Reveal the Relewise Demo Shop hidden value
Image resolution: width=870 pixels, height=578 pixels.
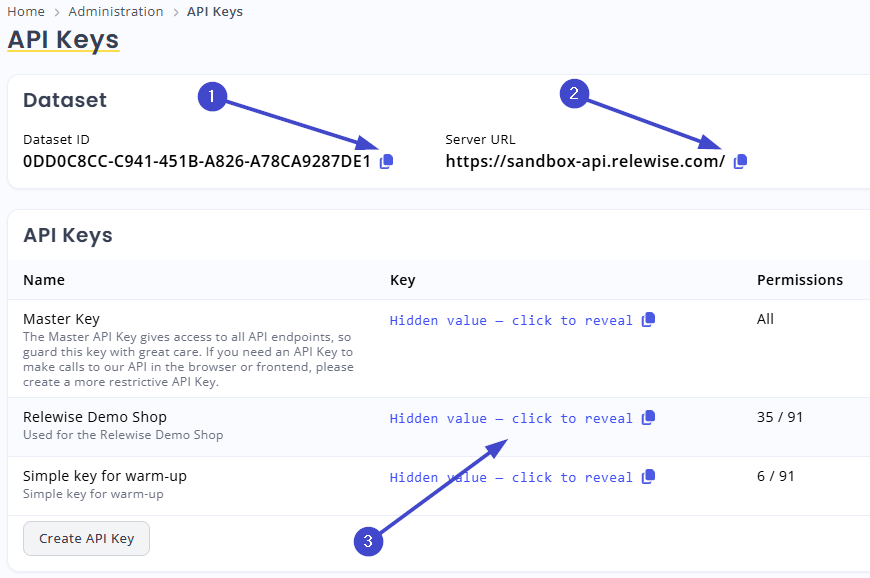[x=510, y=418]
